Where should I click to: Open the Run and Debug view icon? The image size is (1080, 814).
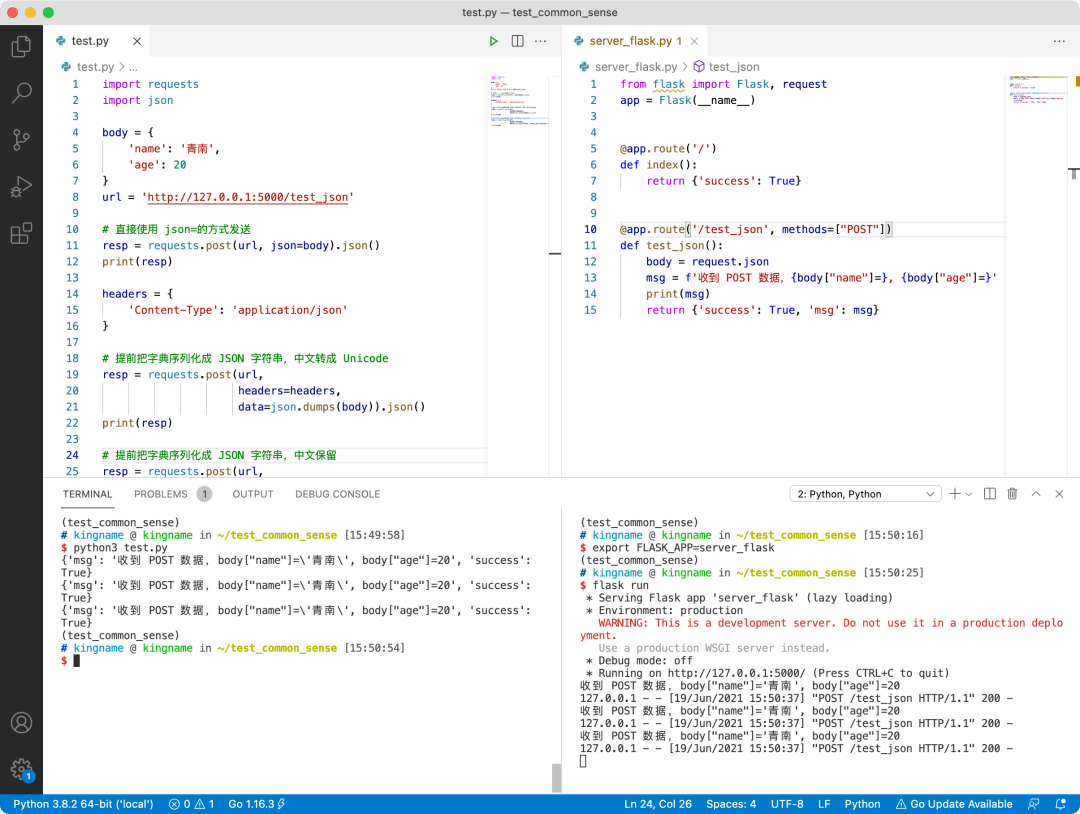coord(21,187)
